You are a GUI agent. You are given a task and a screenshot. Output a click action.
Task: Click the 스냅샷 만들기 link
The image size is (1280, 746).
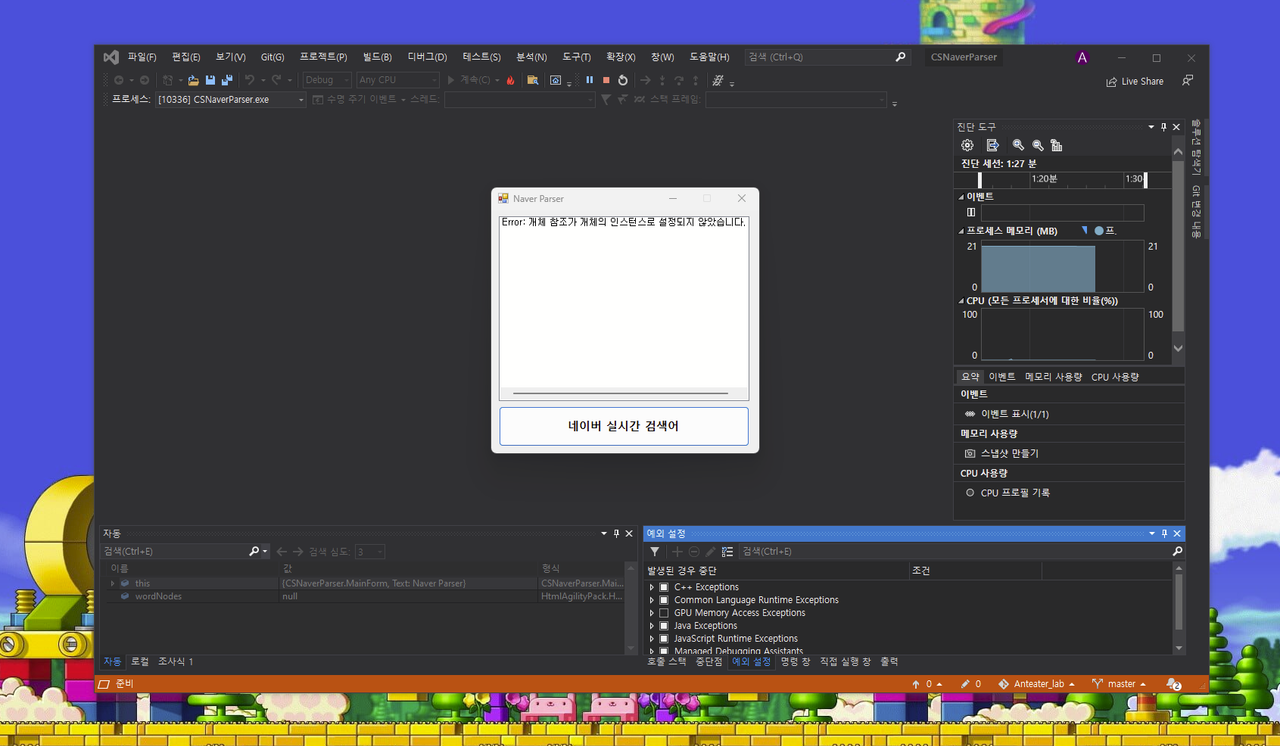point(1009,453)
